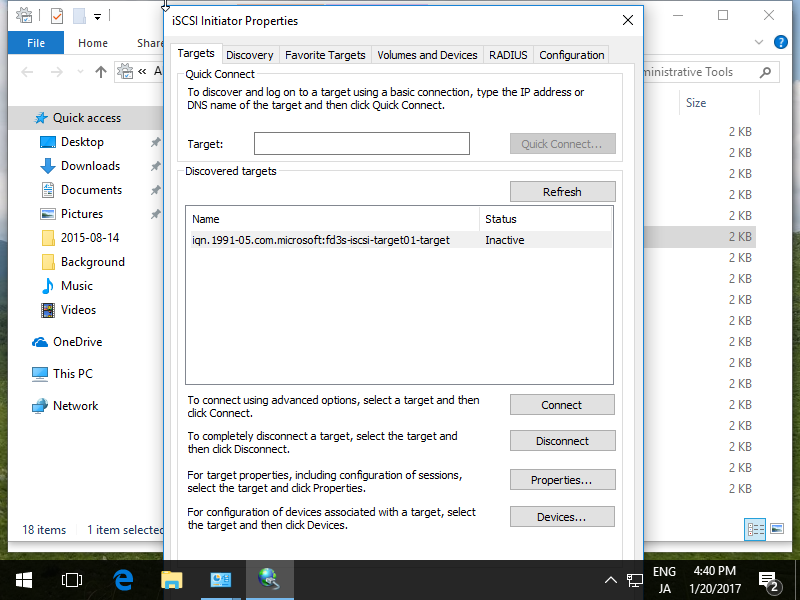Click the search magnifier in Explorer

[765, 72]
